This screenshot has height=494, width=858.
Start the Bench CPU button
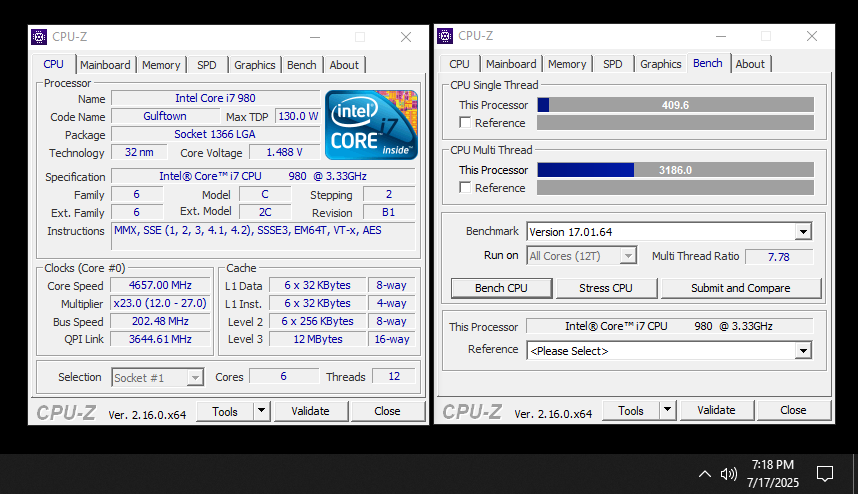coord(501,288)
